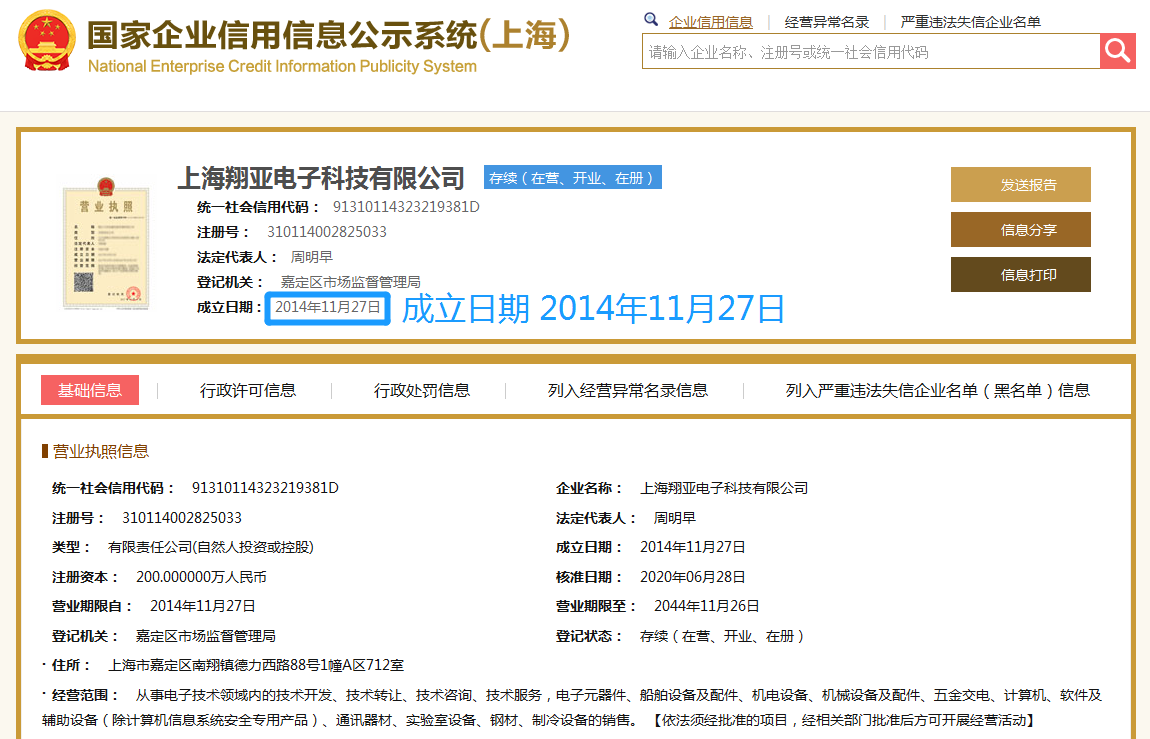
Task: Click the 信息分享 button
Action: [1021, 229]
